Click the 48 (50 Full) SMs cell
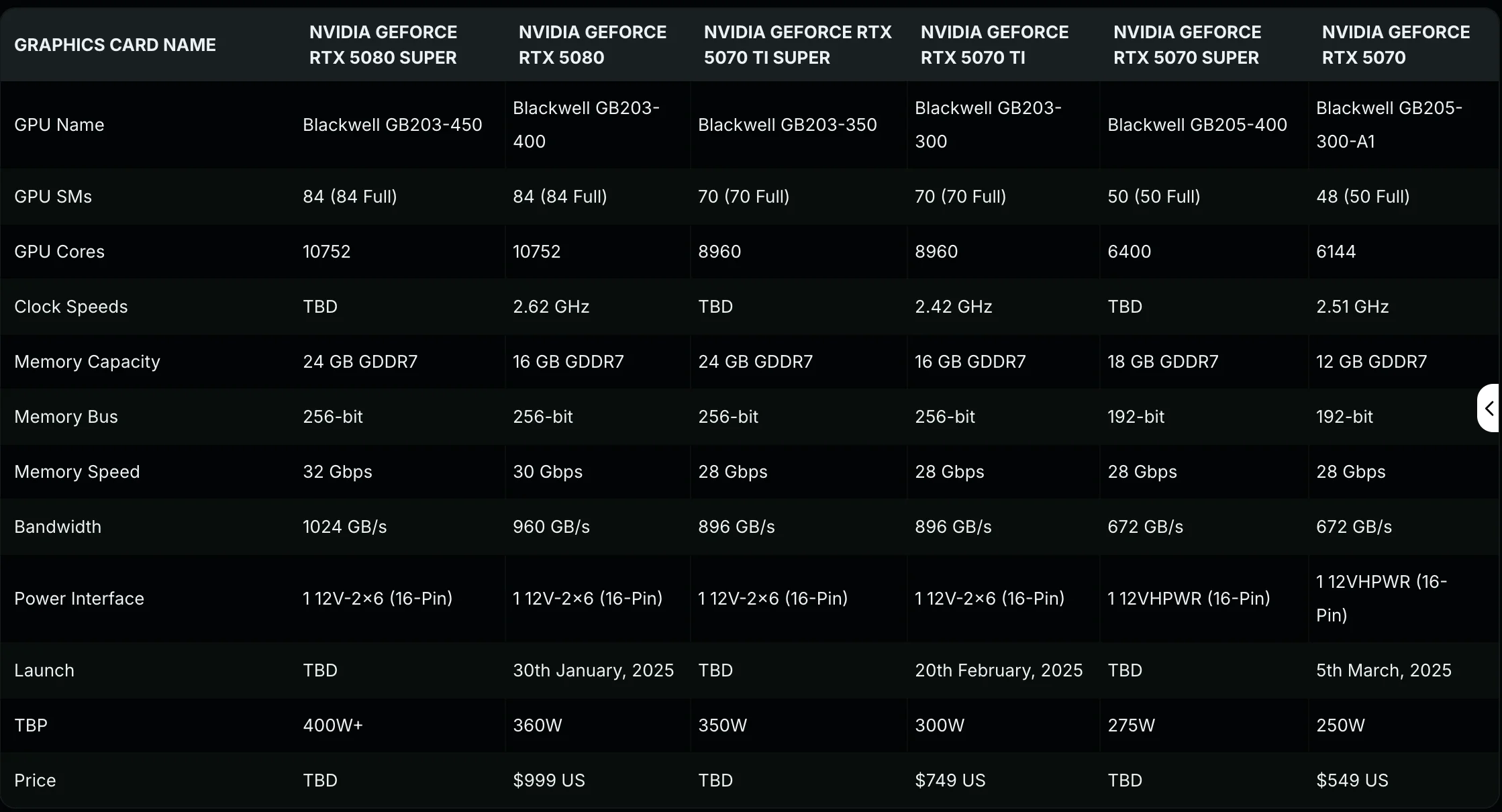 tap(1362, 197)
